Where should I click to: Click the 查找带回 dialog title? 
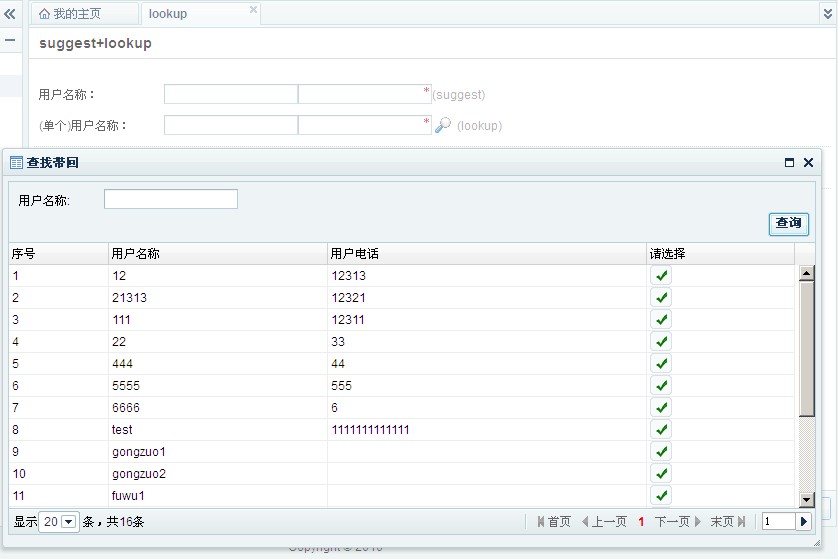tap(52, 162)
